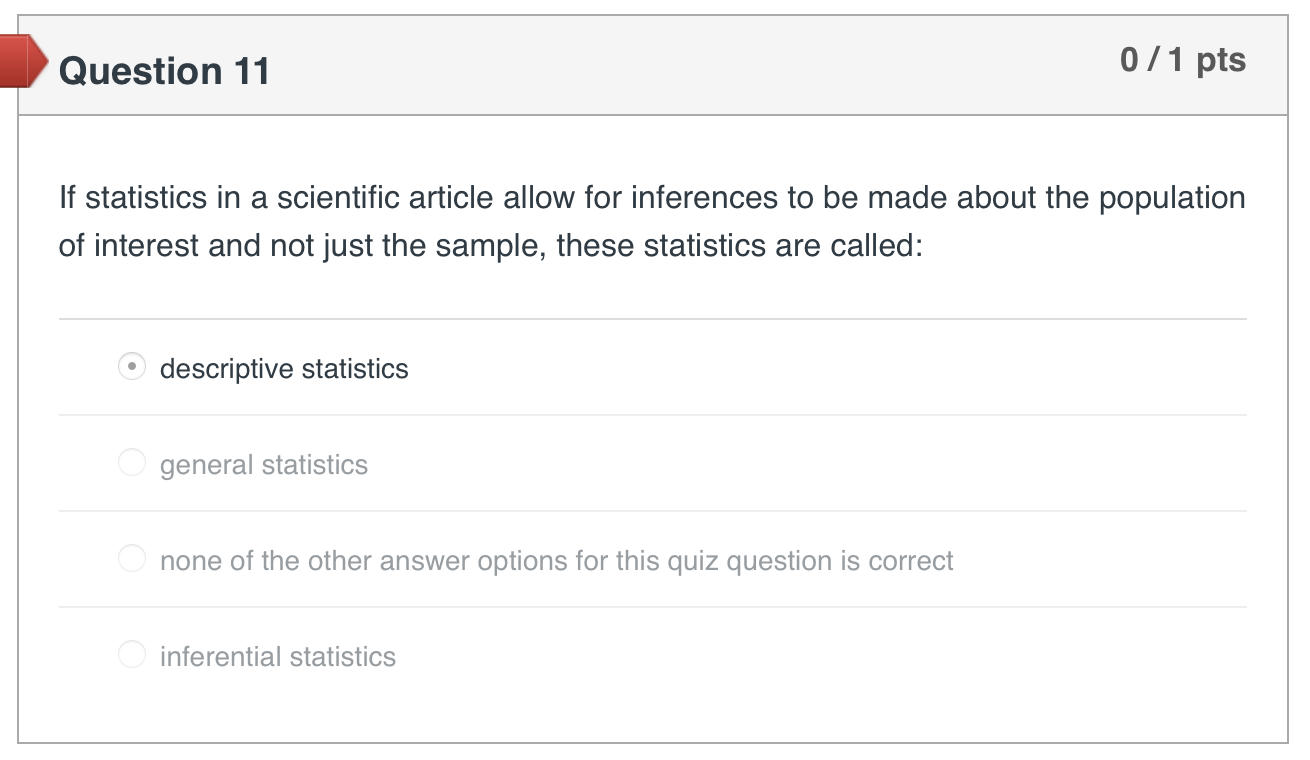Select the "inferential statistics" radio button

131,654
